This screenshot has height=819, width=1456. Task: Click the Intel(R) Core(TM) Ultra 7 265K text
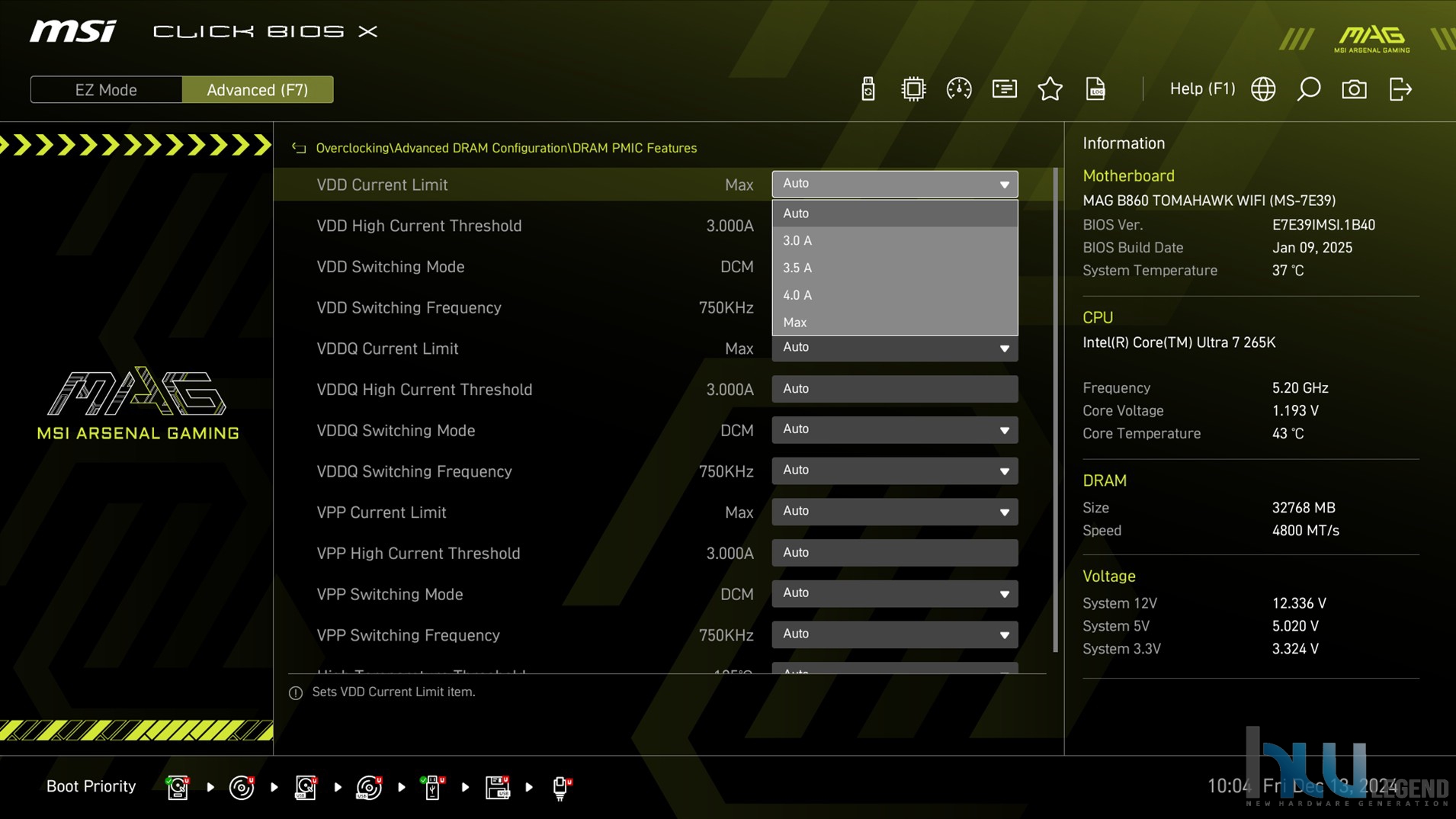point(1179,342)
